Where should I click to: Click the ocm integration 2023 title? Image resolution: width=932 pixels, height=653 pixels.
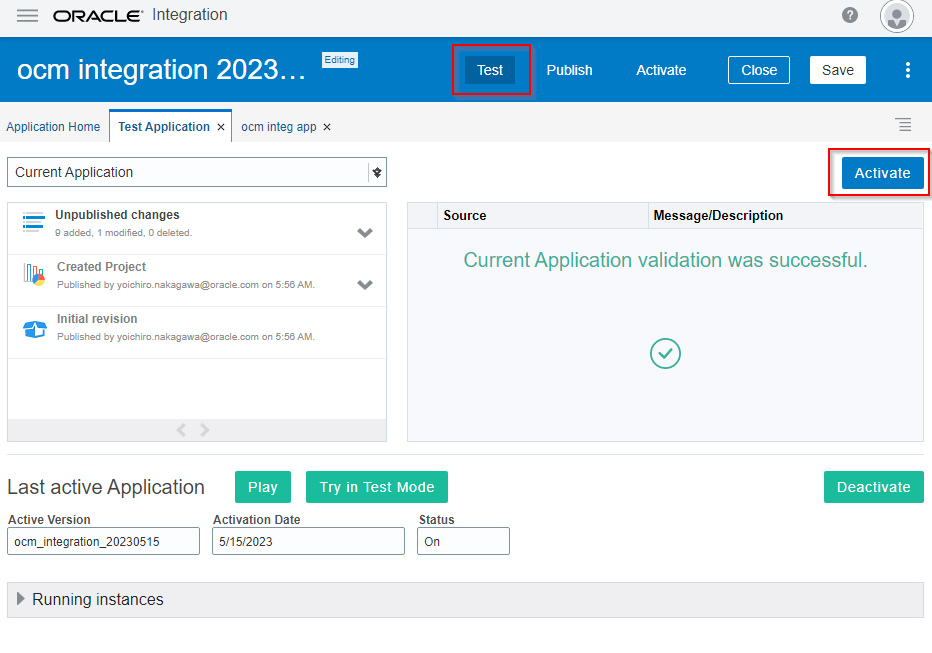point(161,70)
